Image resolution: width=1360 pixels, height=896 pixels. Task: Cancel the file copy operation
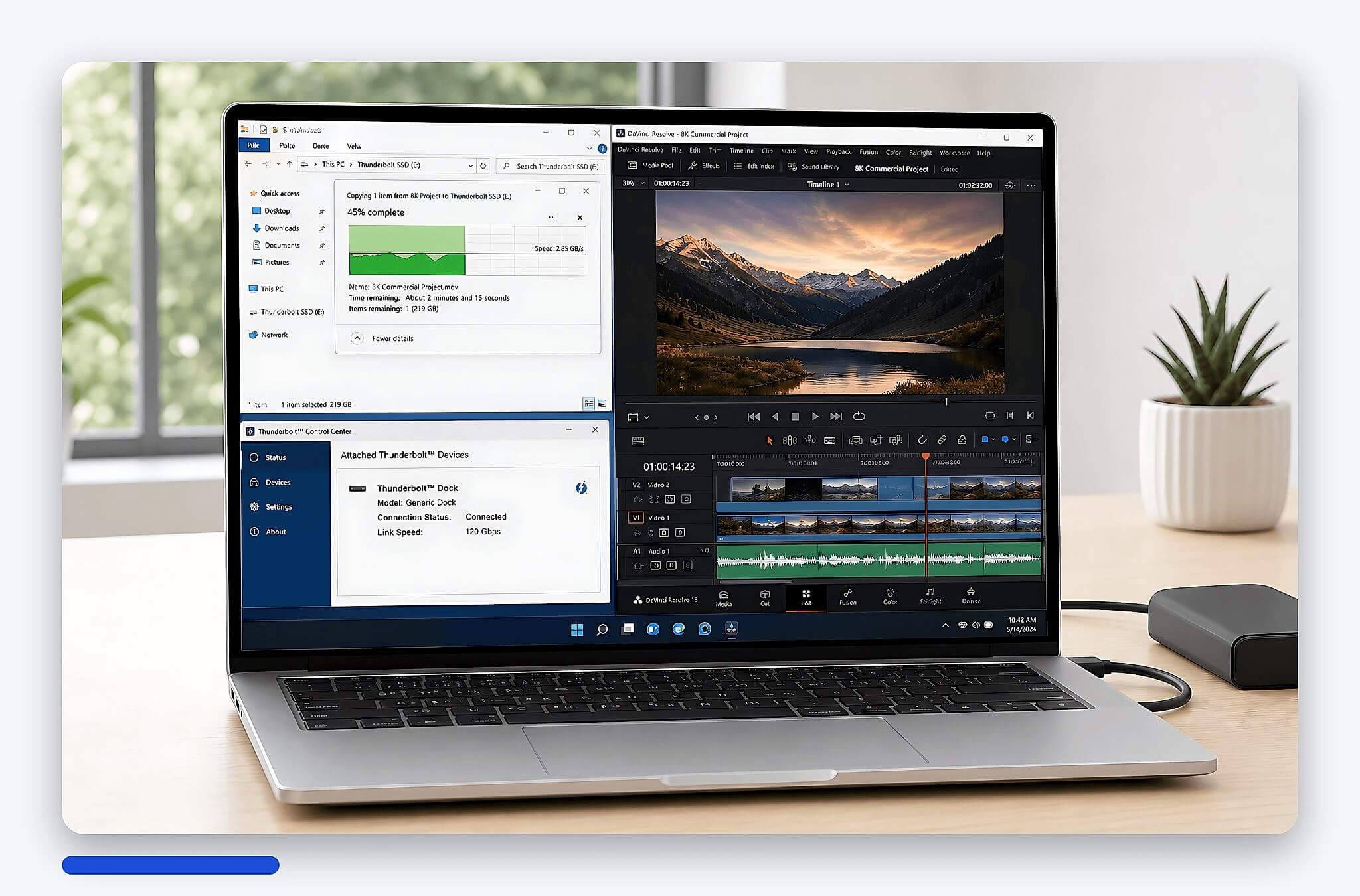click(580, 217)
